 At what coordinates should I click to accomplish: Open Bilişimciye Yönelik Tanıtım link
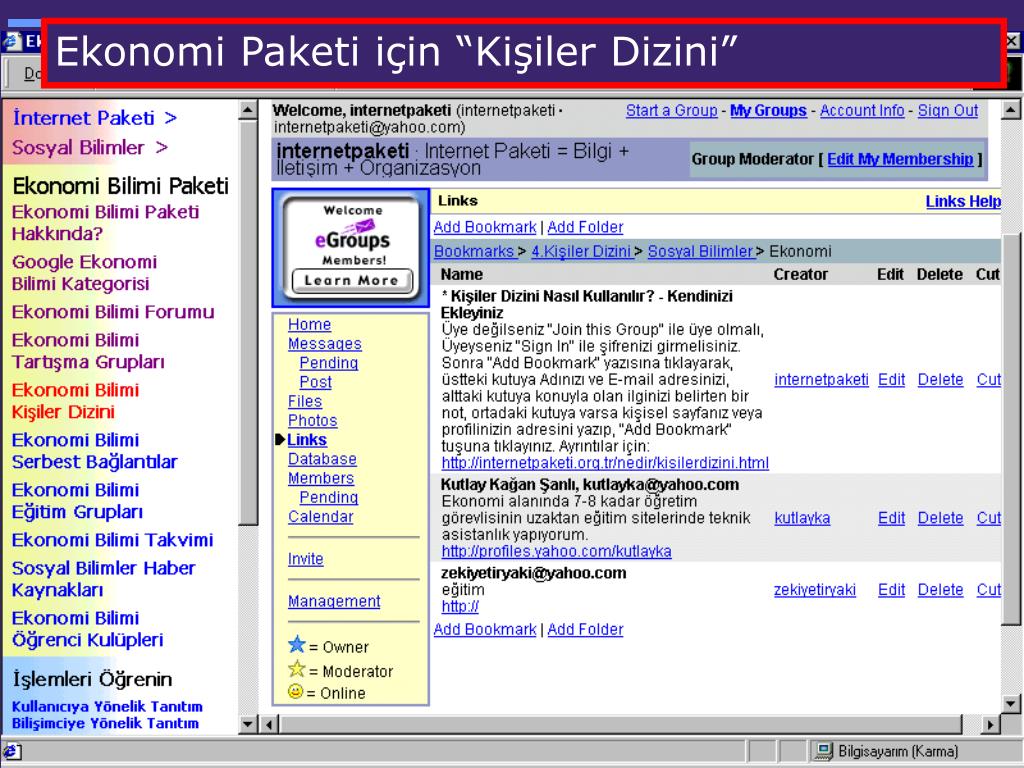(105, 724)
